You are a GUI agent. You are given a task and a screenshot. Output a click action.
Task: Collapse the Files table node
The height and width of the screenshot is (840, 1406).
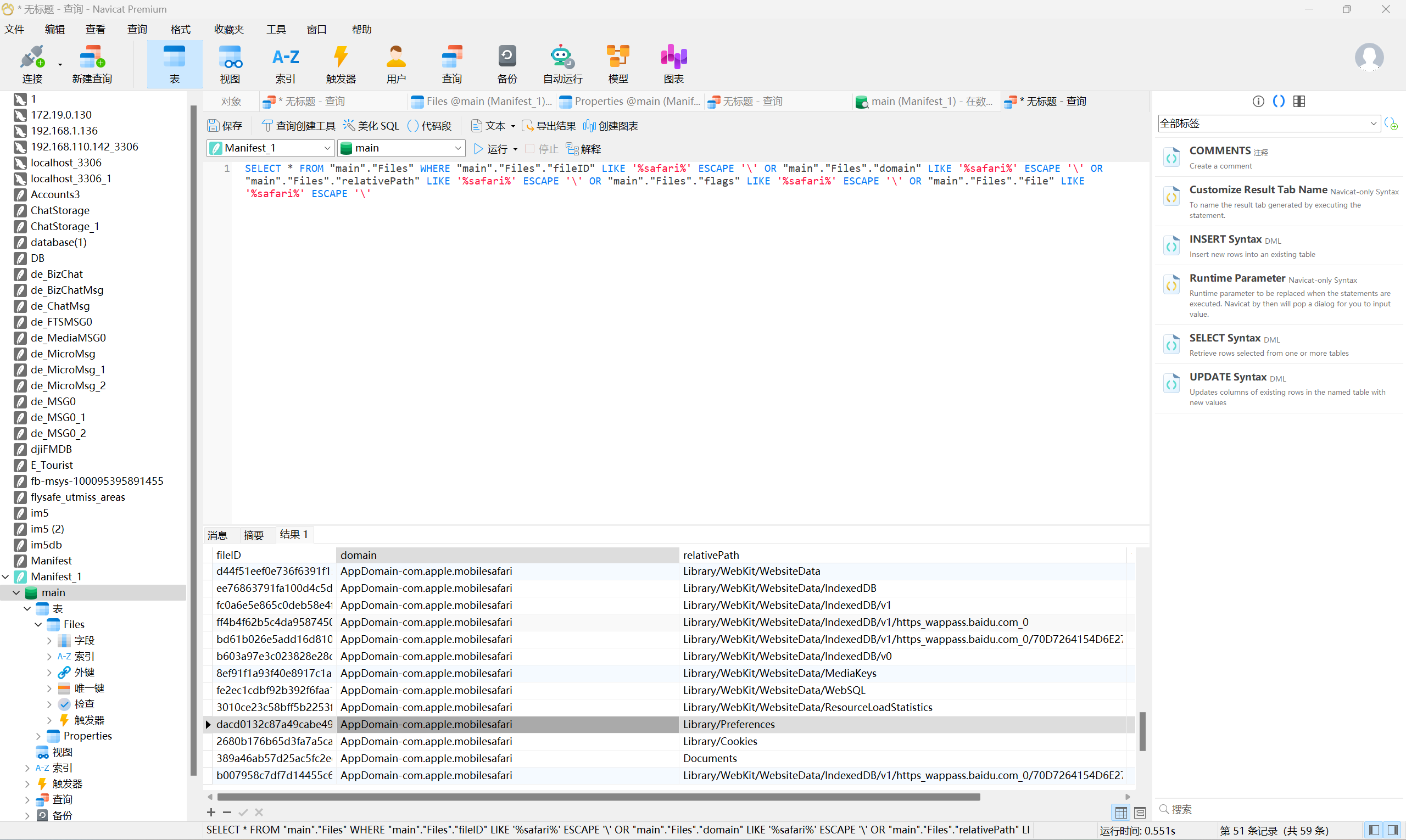(38, 624)
